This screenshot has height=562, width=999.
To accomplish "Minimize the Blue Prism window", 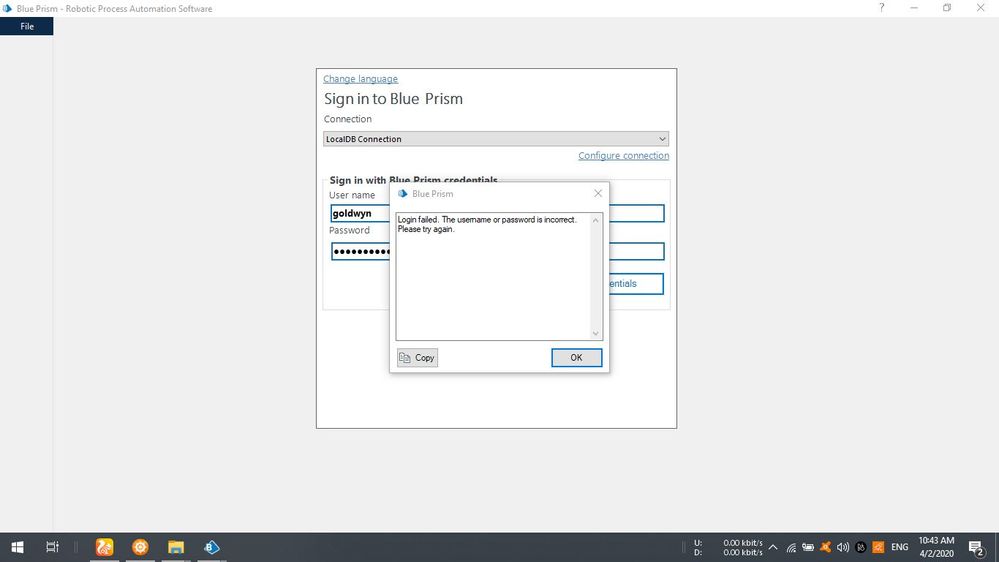I will pos(914,8).
